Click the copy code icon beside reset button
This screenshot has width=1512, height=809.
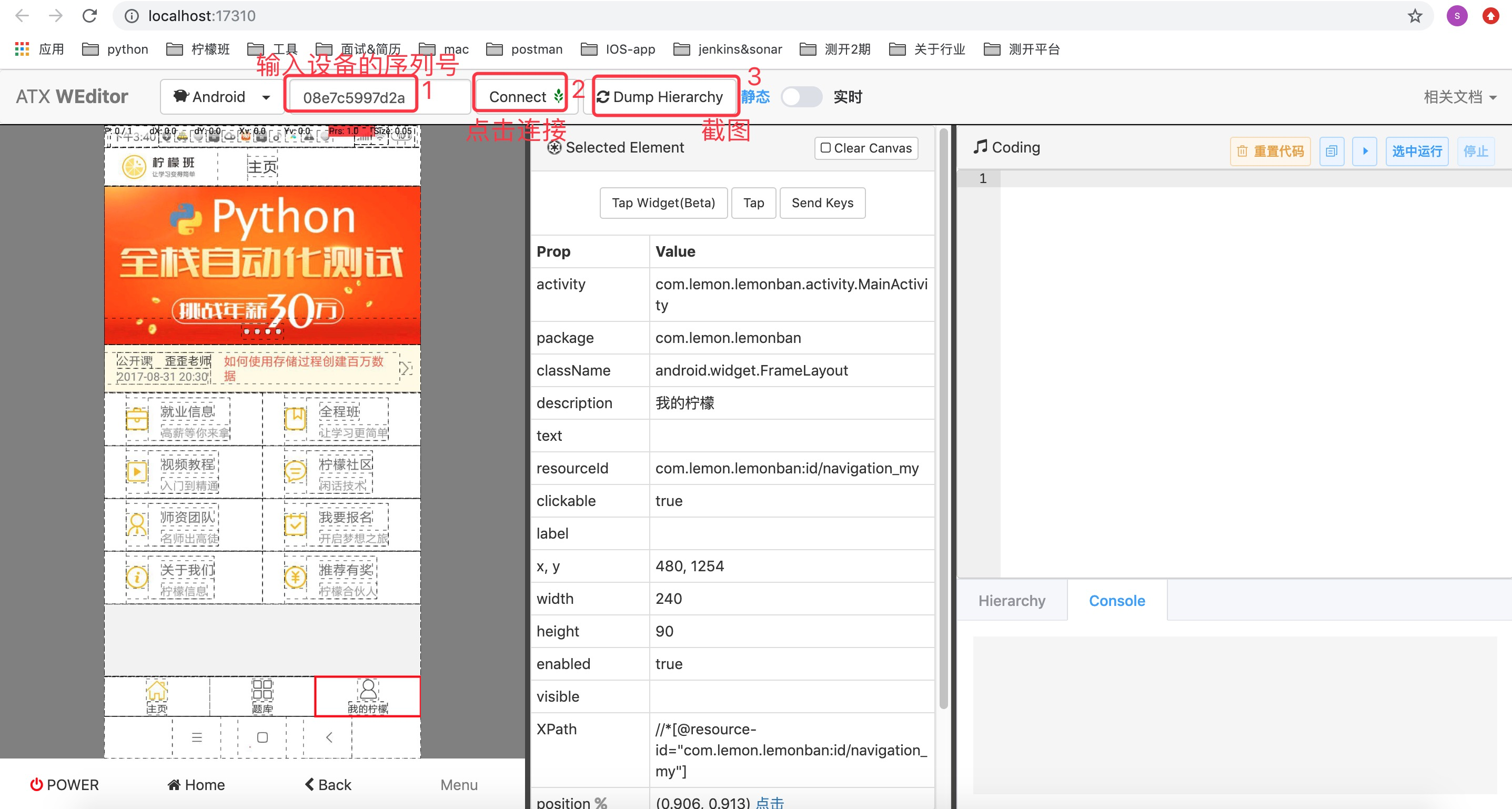click(1331, 151)
